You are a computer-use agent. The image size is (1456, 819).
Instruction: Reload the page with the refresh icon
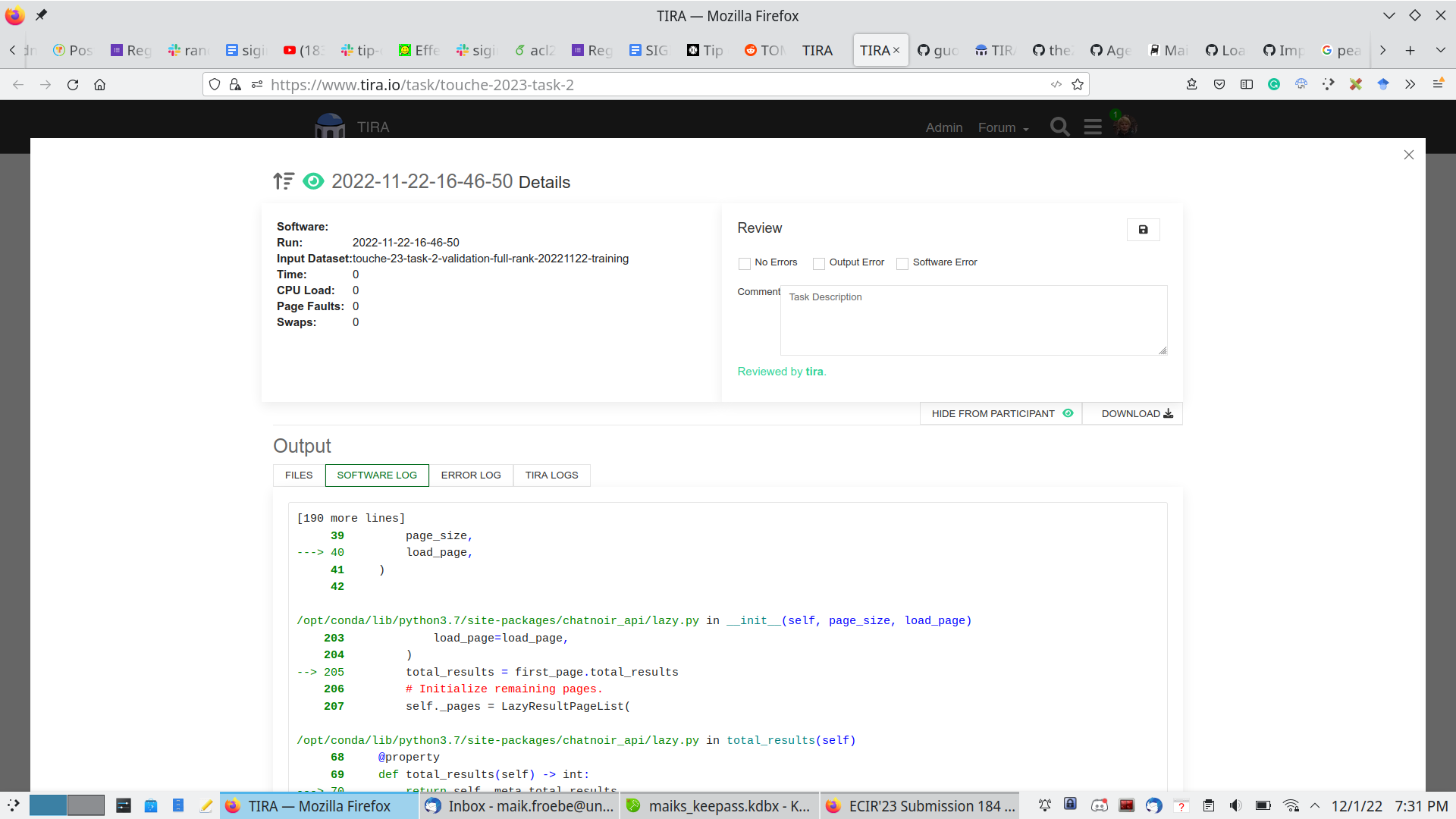73,85
